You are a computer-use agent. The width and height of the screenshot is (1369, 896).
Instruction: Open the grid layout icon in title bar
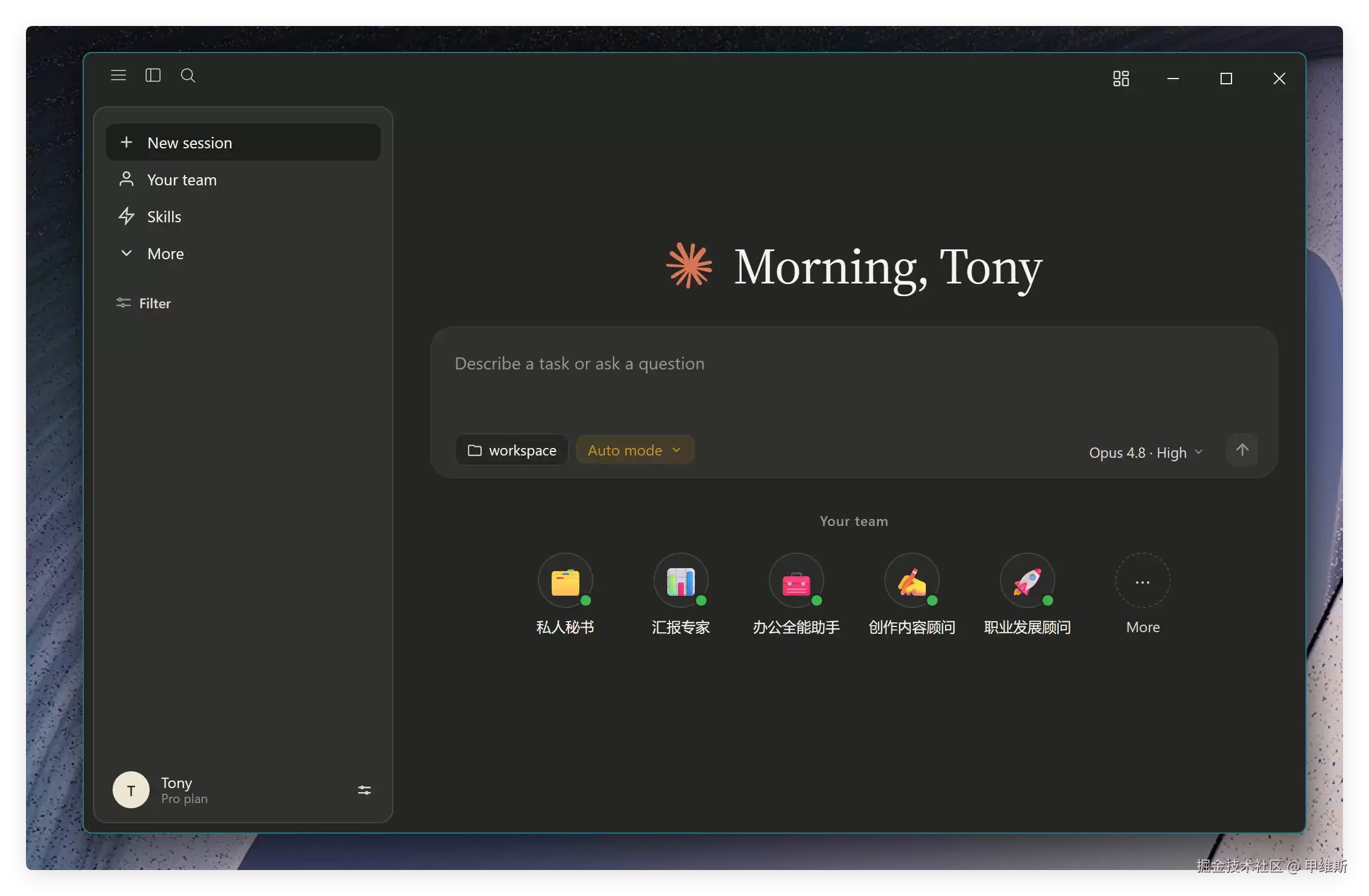(1121, 79)
